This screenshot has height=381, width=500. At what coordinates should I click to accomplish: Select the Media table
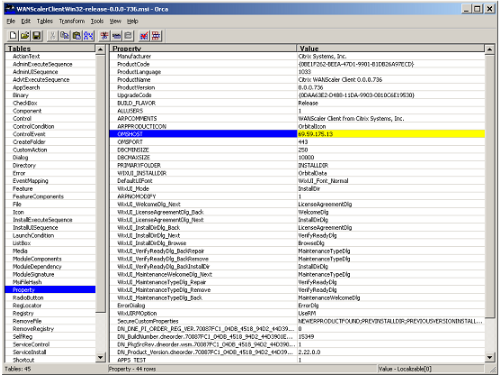(20, 251)
